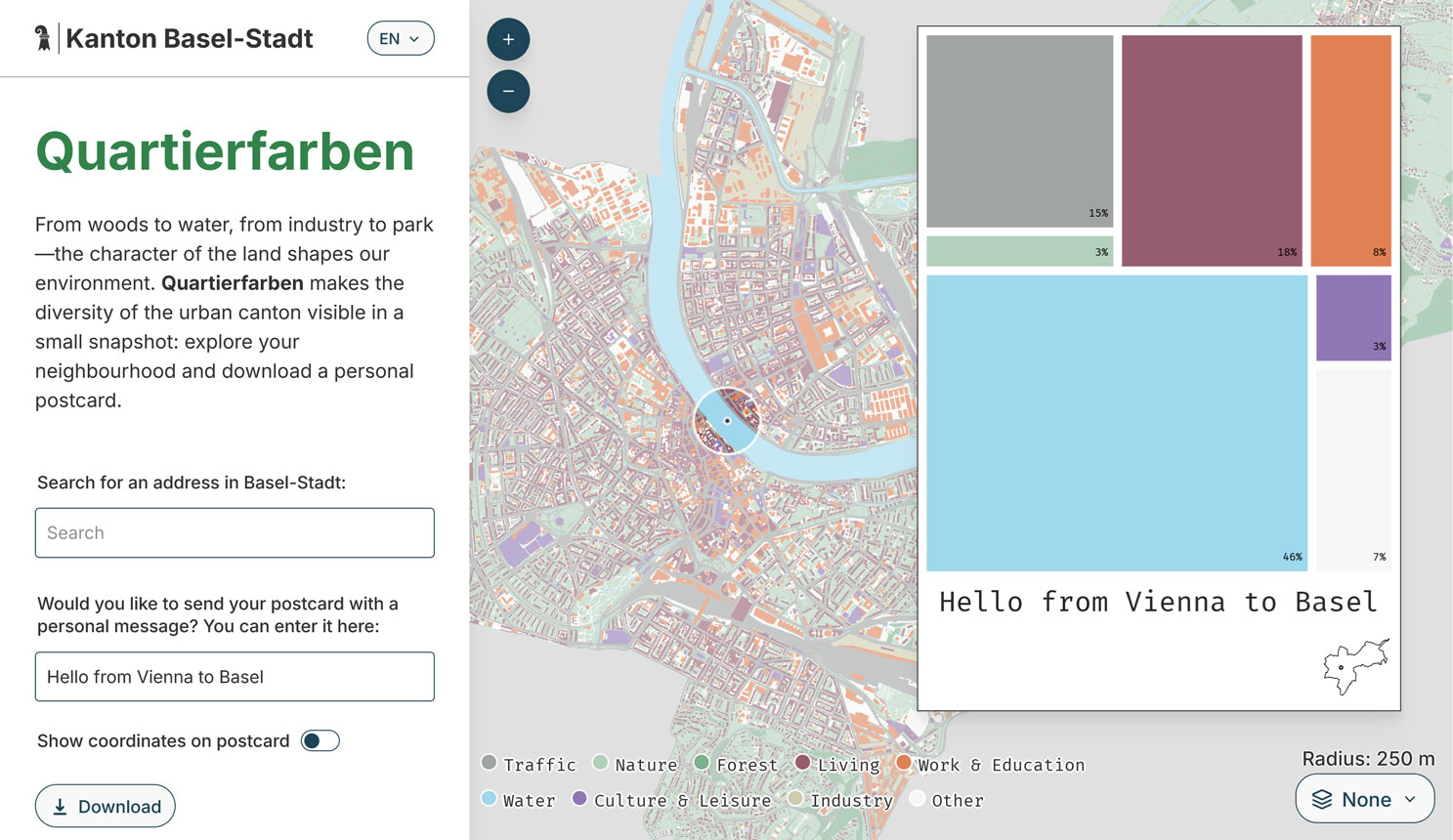Click the Living legend maroon dot
The height and width of the screenshot is (840, 1453).
802,762
